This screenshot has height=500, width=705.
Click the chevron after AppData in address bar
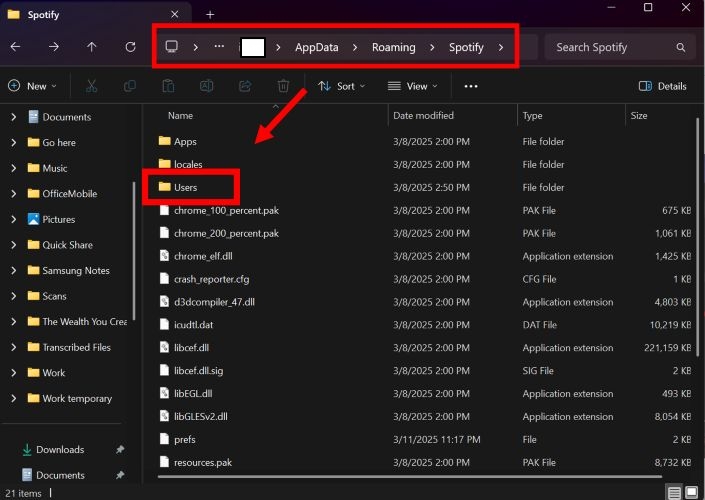tap(355, 47)
